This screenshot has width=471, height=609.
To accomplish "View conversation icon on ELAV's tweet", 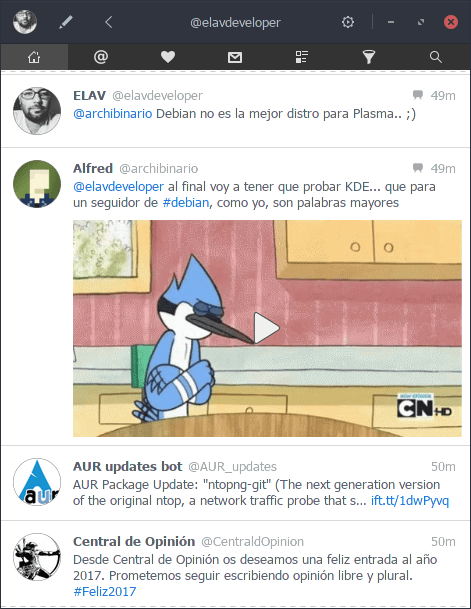I will coord(418,95).
